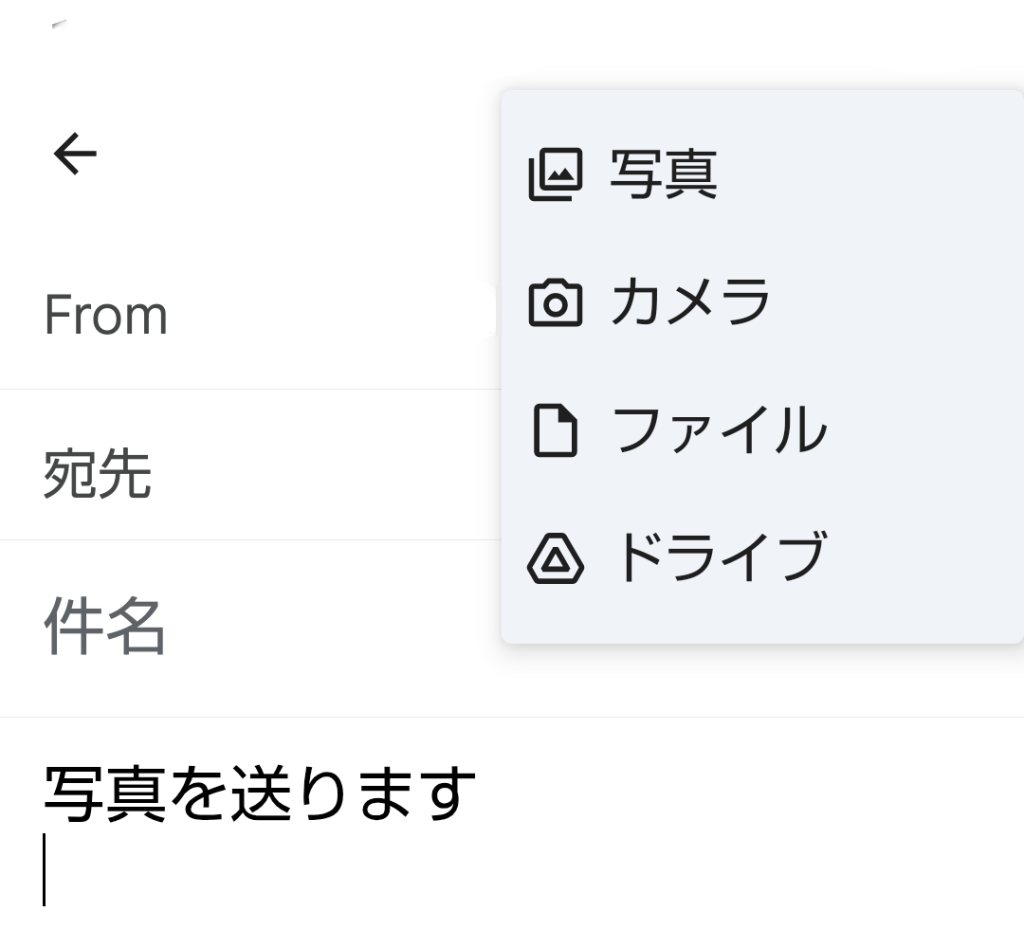
Task: Select ファイル in the attachment menu
Action: (x=718, y=430)
